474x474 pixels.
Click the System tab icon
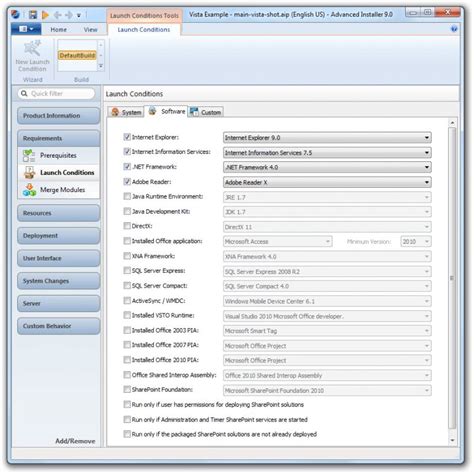coord(115,112)
